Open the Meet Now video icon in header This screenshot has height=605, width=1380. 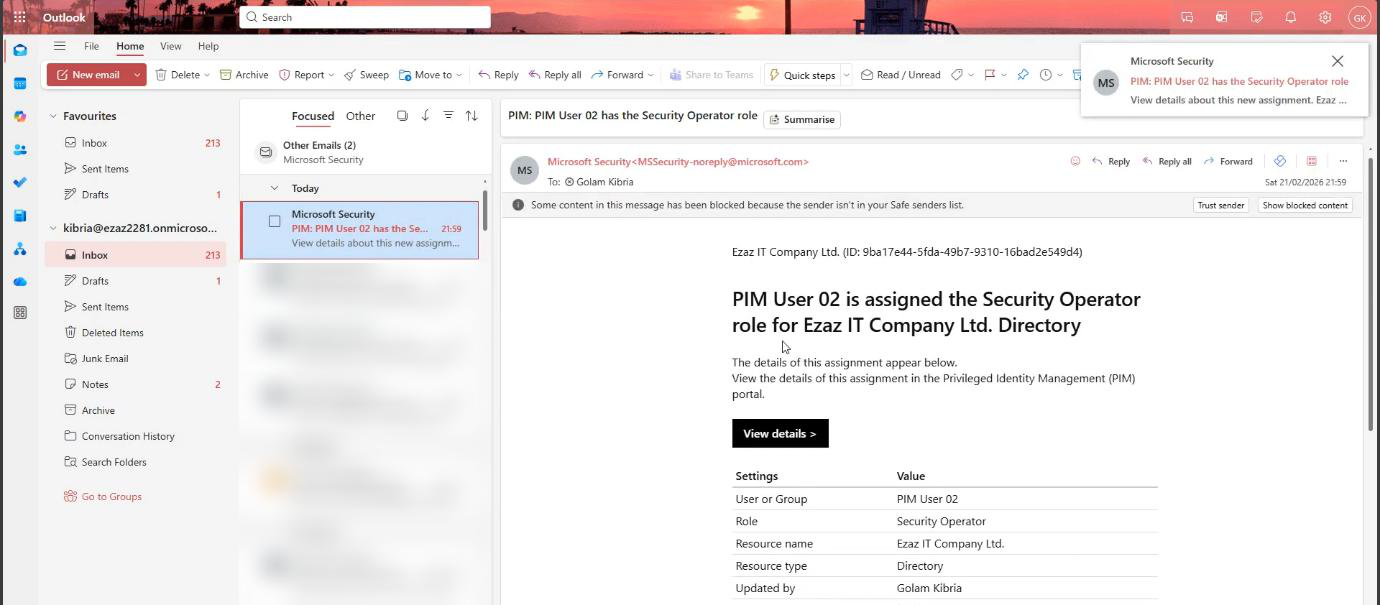(1221, 17)
